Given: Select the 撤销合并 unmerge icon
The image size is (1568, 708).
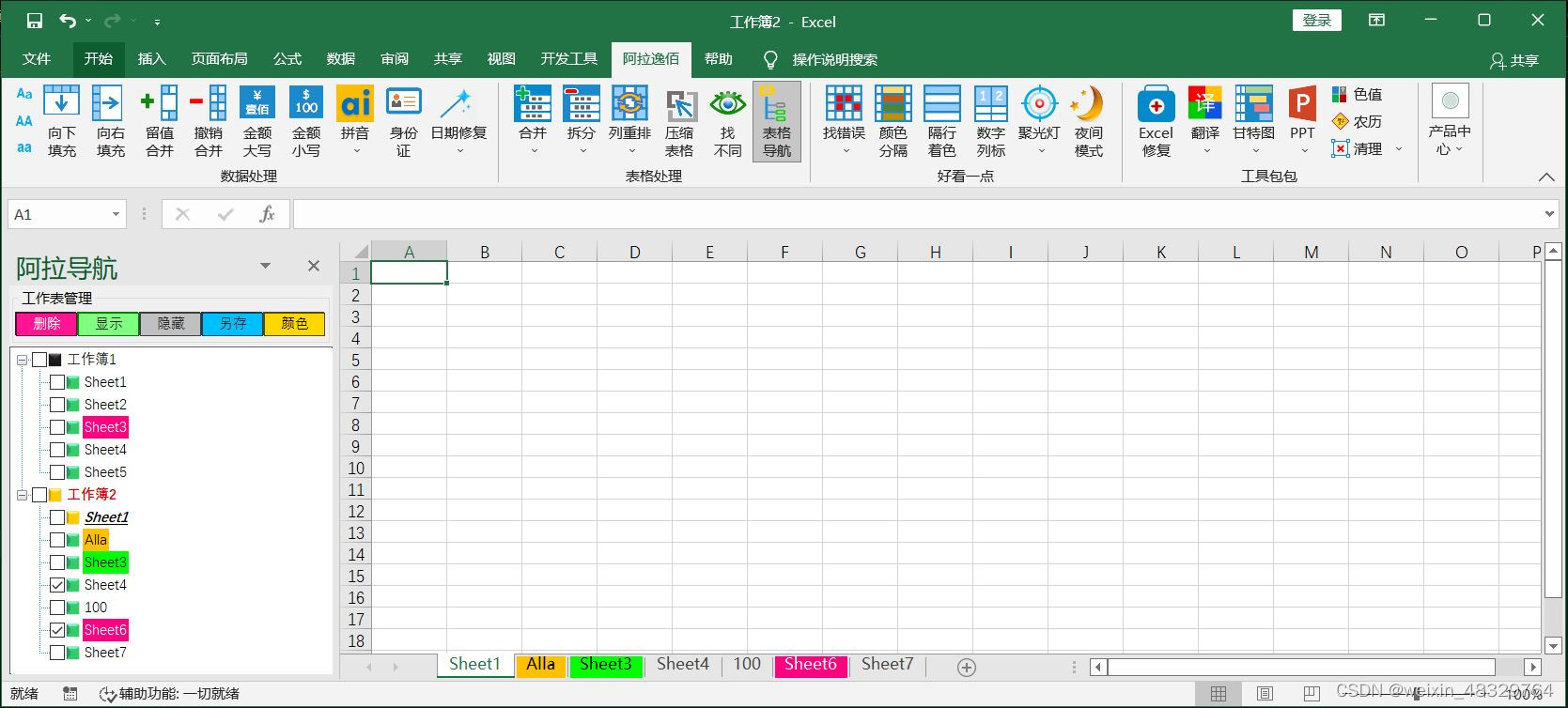Looking at the screenshot, I should click(x=209, y=103).
